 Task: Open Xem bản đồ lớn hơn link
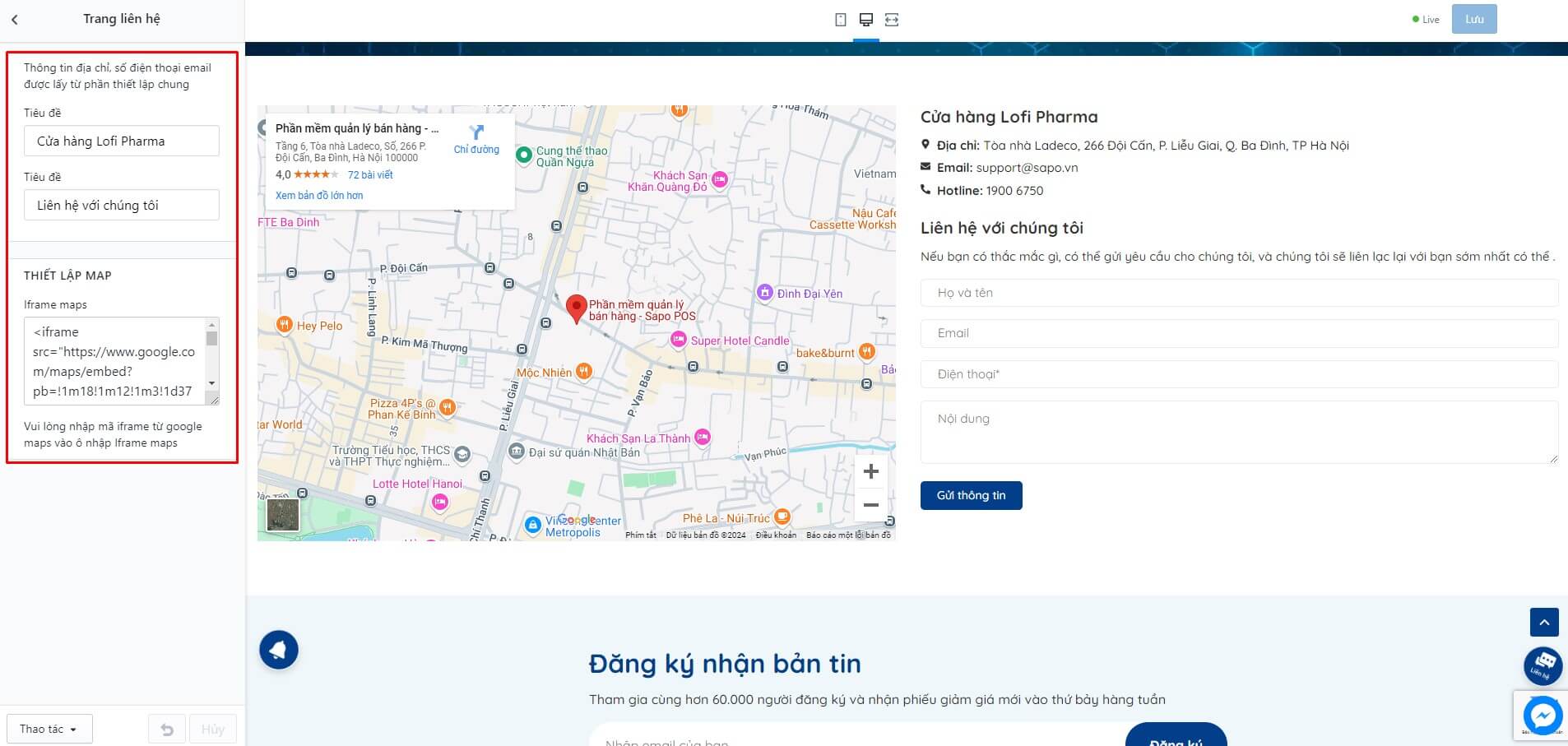click(x=319, y=196)
